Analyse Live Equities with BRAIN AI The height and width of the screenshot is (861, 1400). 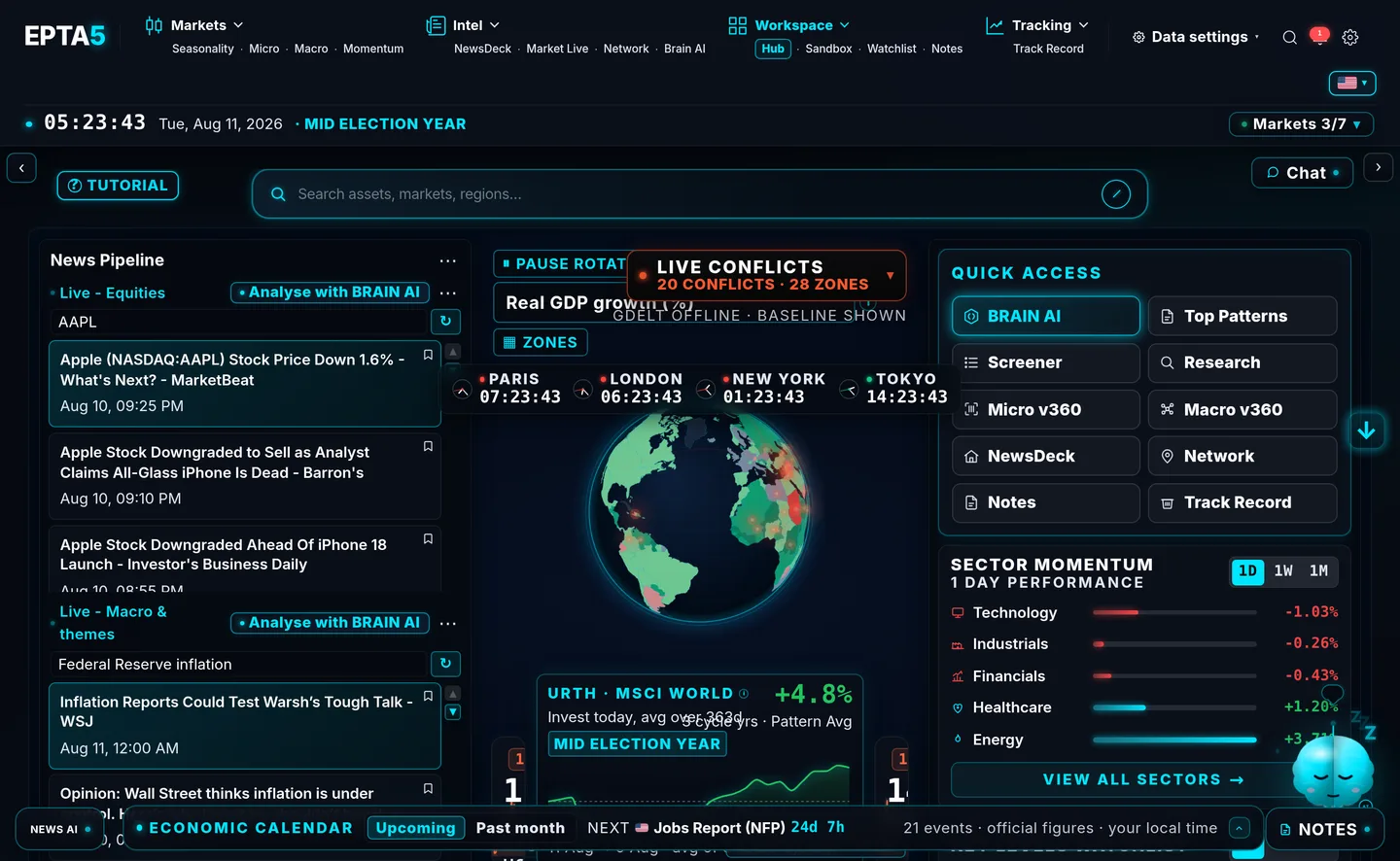point(330,293)
